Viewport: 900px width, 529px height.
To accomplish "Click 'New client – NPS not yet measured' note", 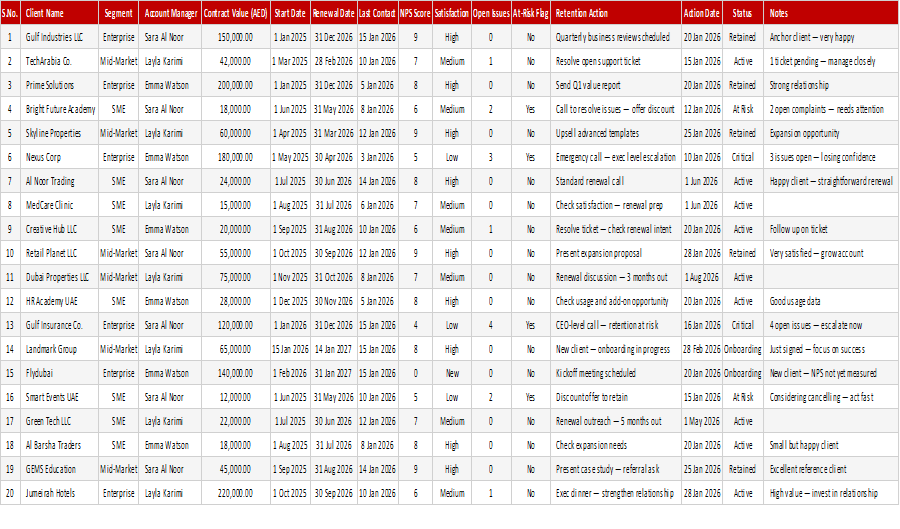I will click(x=831, y=373).
